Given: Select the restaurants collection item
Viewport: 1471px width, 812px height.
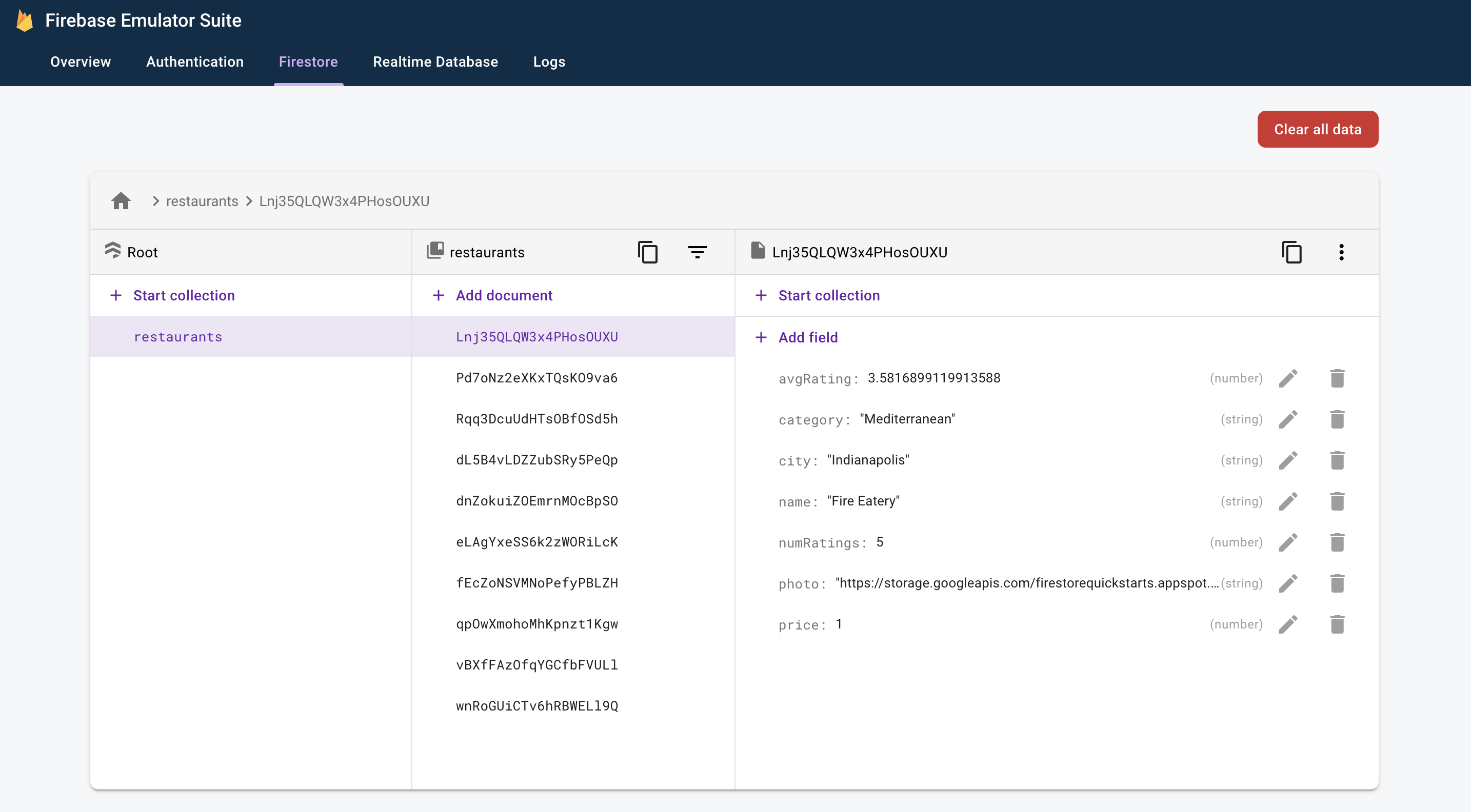Looking at the screenshot, I should (178, 336).
